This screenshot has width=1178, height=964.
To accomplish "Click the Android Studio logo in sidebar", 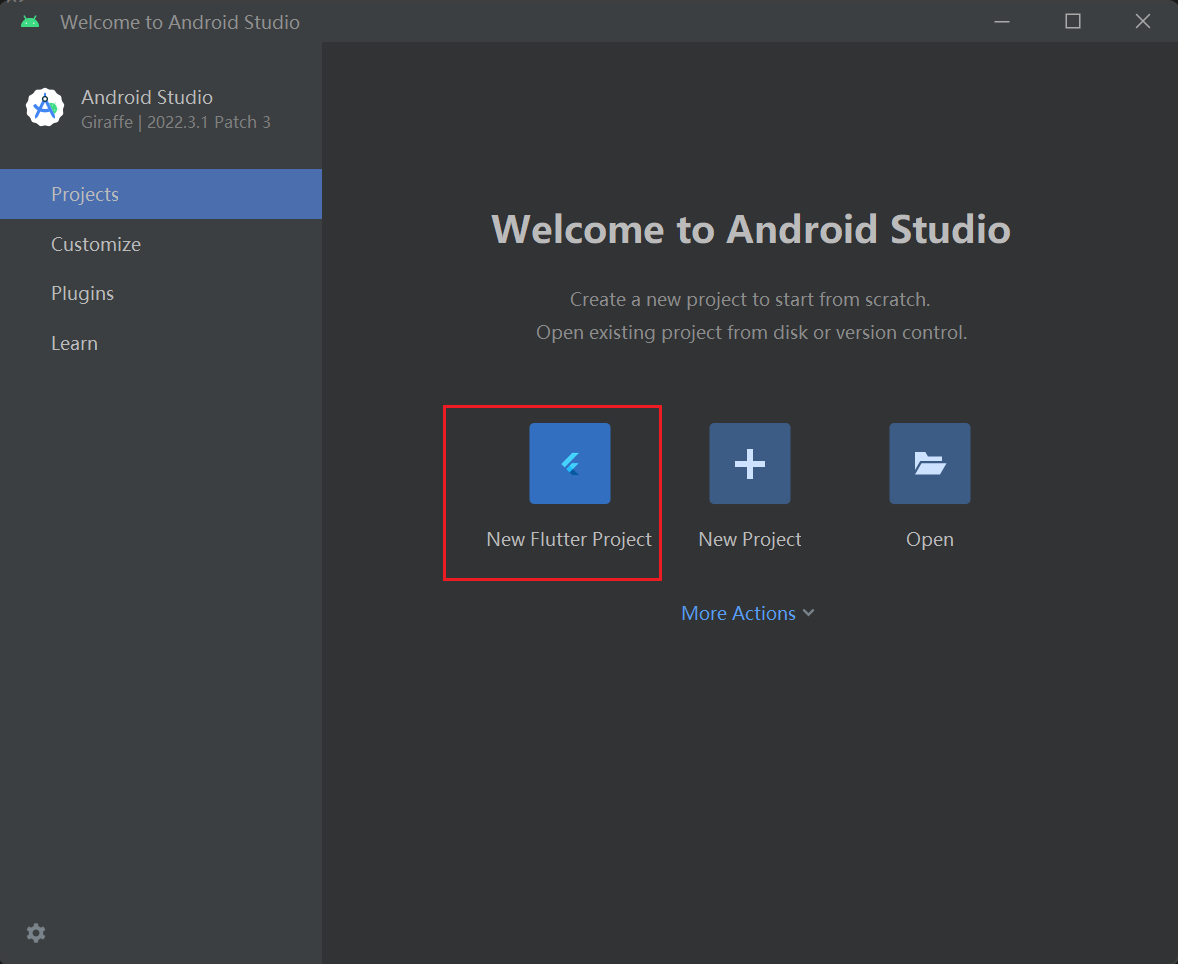I will coord(45,107).
